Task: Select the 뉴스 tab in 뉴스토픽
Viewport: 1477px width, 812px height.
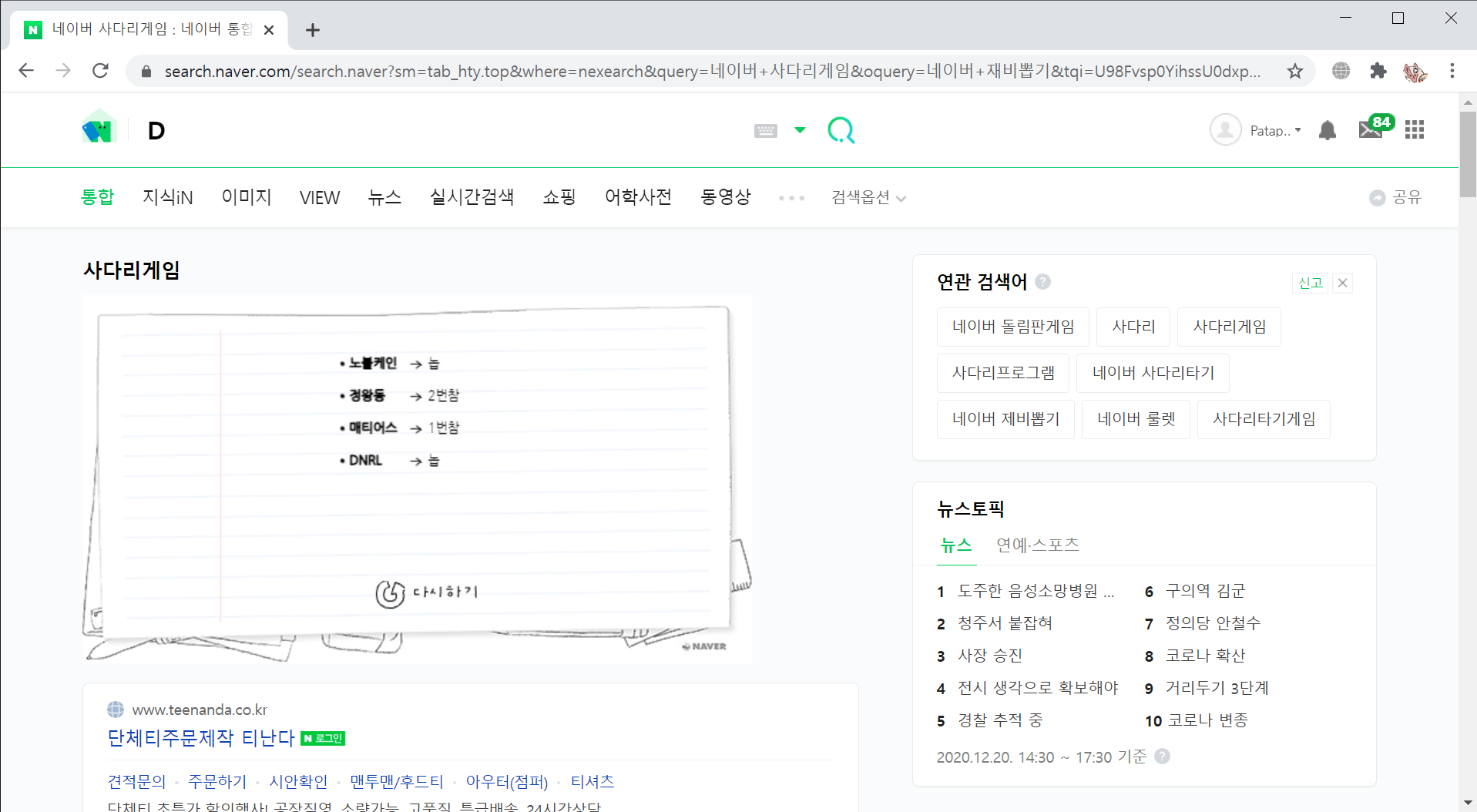Action: coord(956,545)
